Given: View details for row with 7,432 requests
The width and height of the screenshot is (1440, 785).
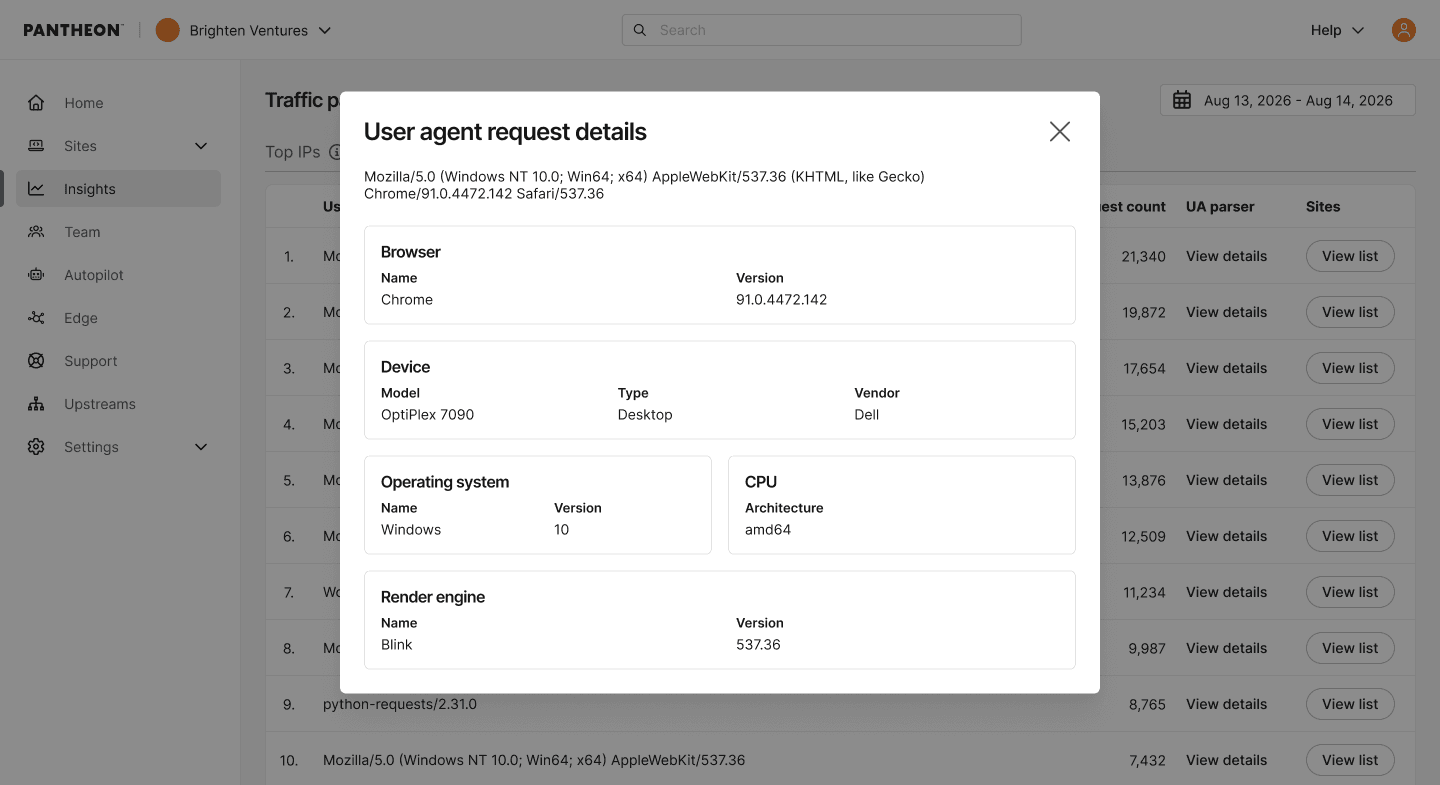Looking at the screenshot, I should tap(1226, 760).
